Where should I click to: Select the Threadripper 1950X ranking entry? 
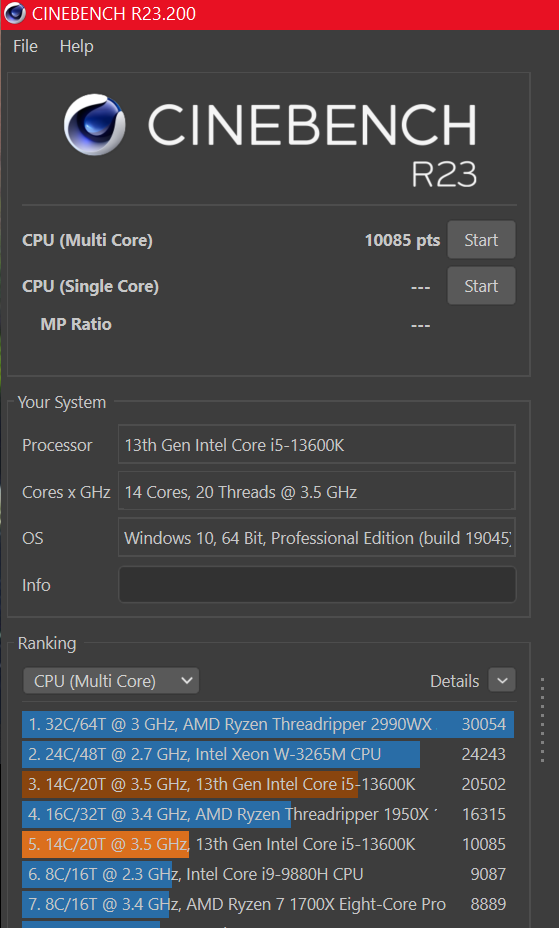pos(268,814)
